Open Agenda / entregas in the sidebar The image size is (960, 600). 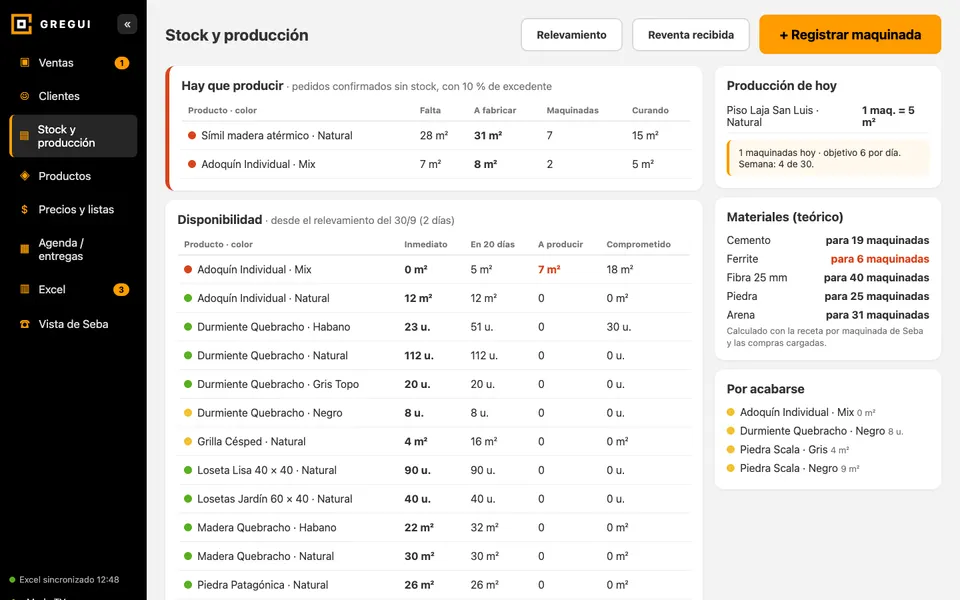73,249
